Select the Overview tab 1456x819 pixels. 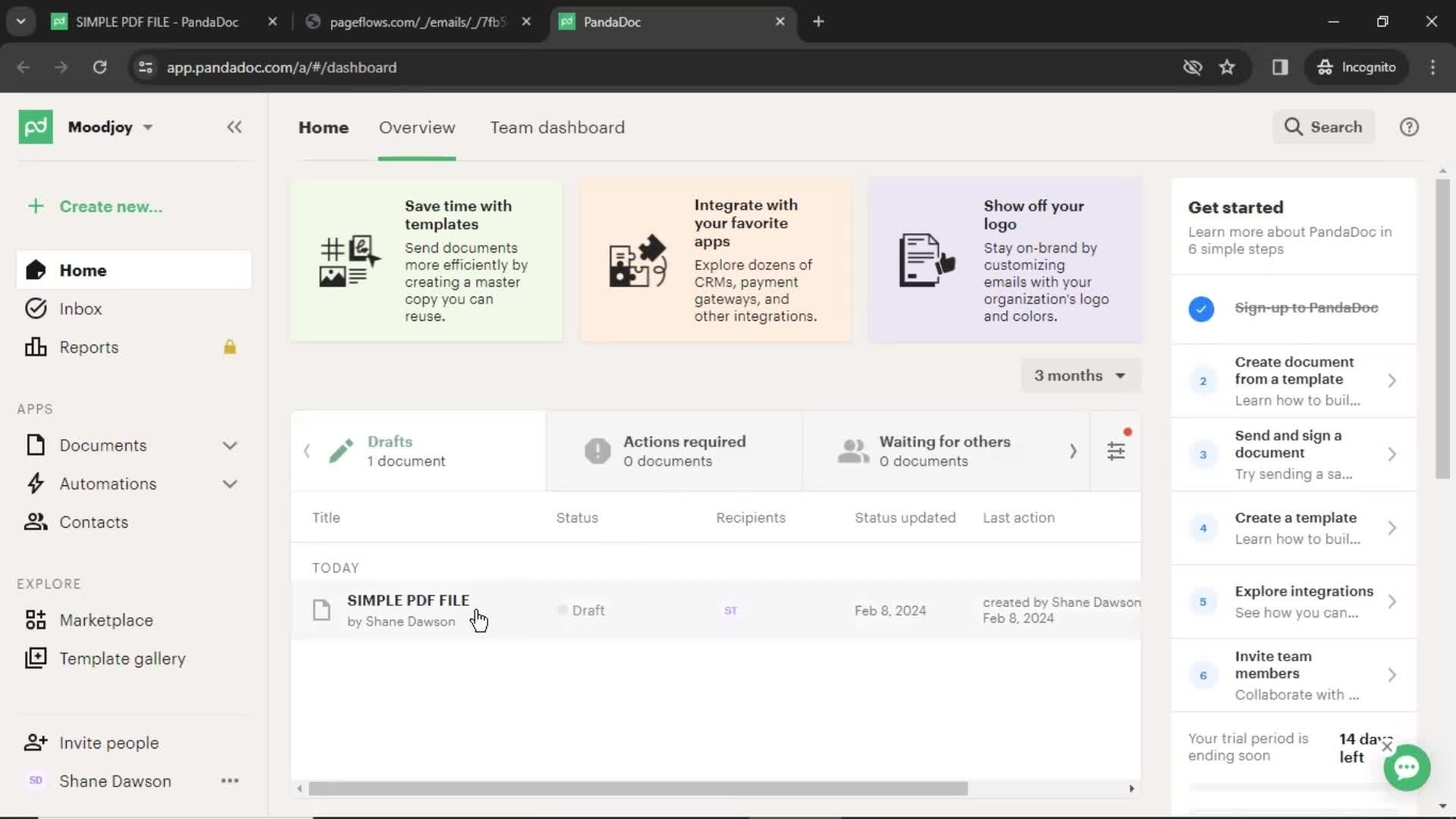pos(417,127)
